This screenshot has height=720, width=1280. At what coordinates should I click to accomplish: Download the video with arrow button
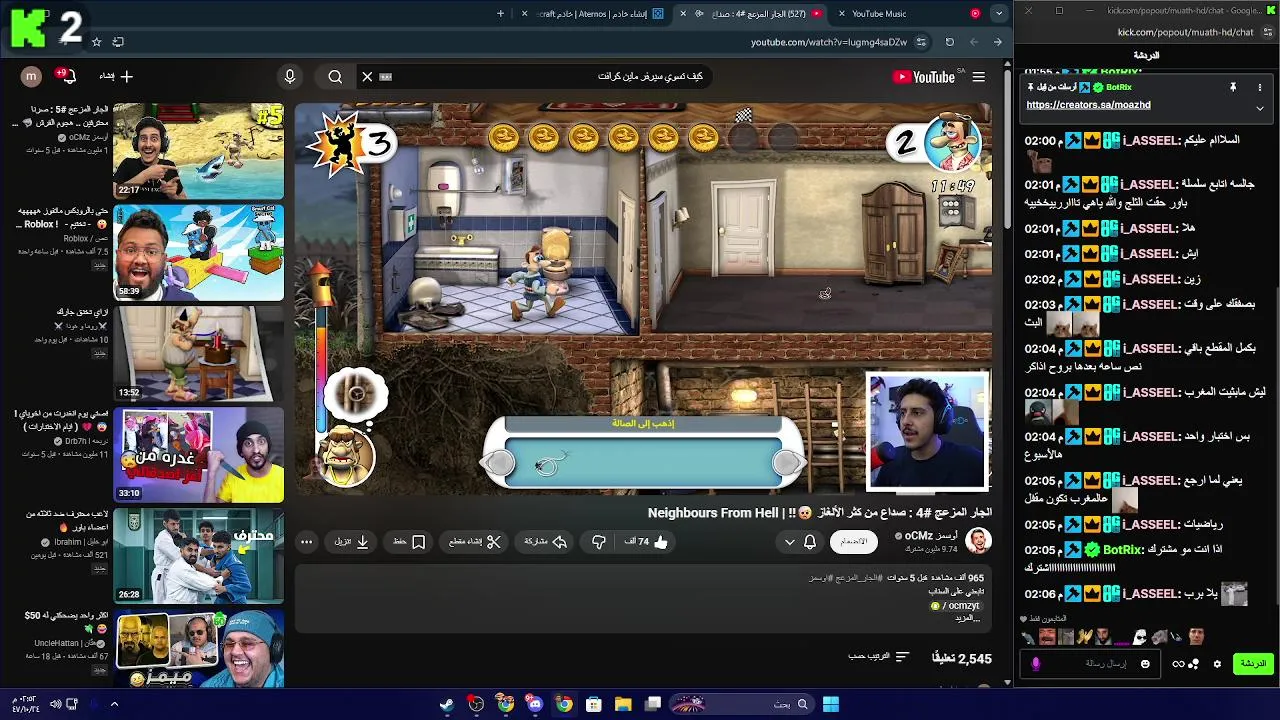352,542
